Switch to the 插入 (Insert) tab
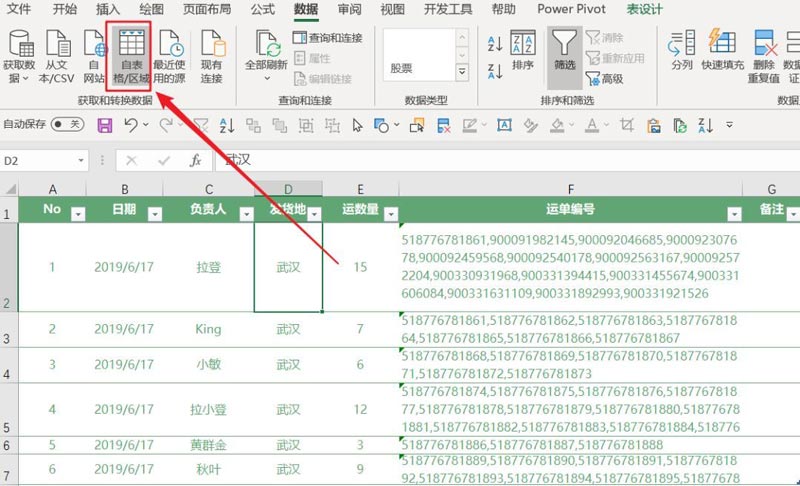Viewport: 800px width, 486px height. pos(108,9)
